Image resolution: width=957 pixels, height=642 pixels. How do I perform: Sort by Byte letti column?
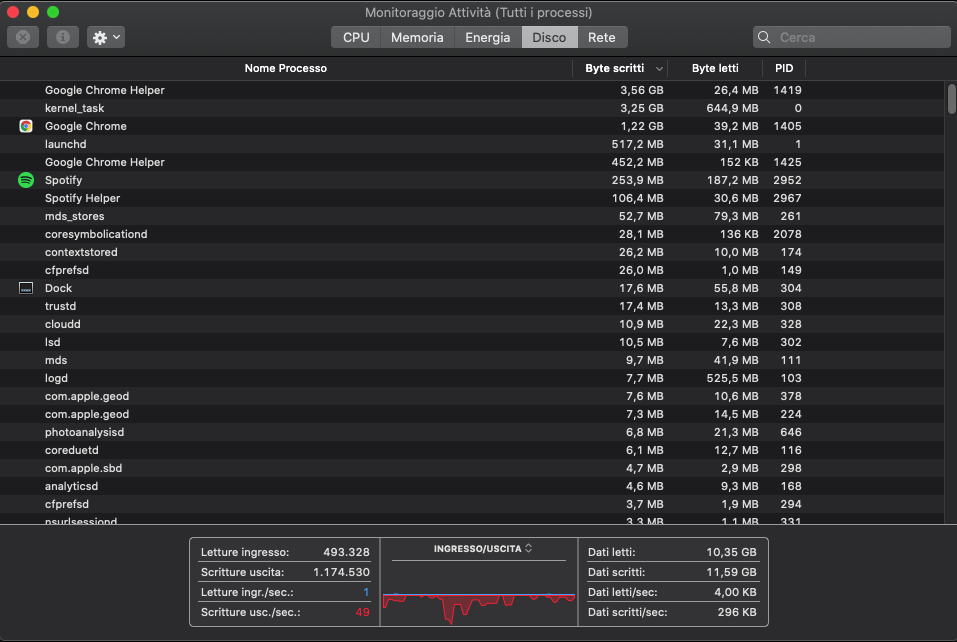(715, 68)
